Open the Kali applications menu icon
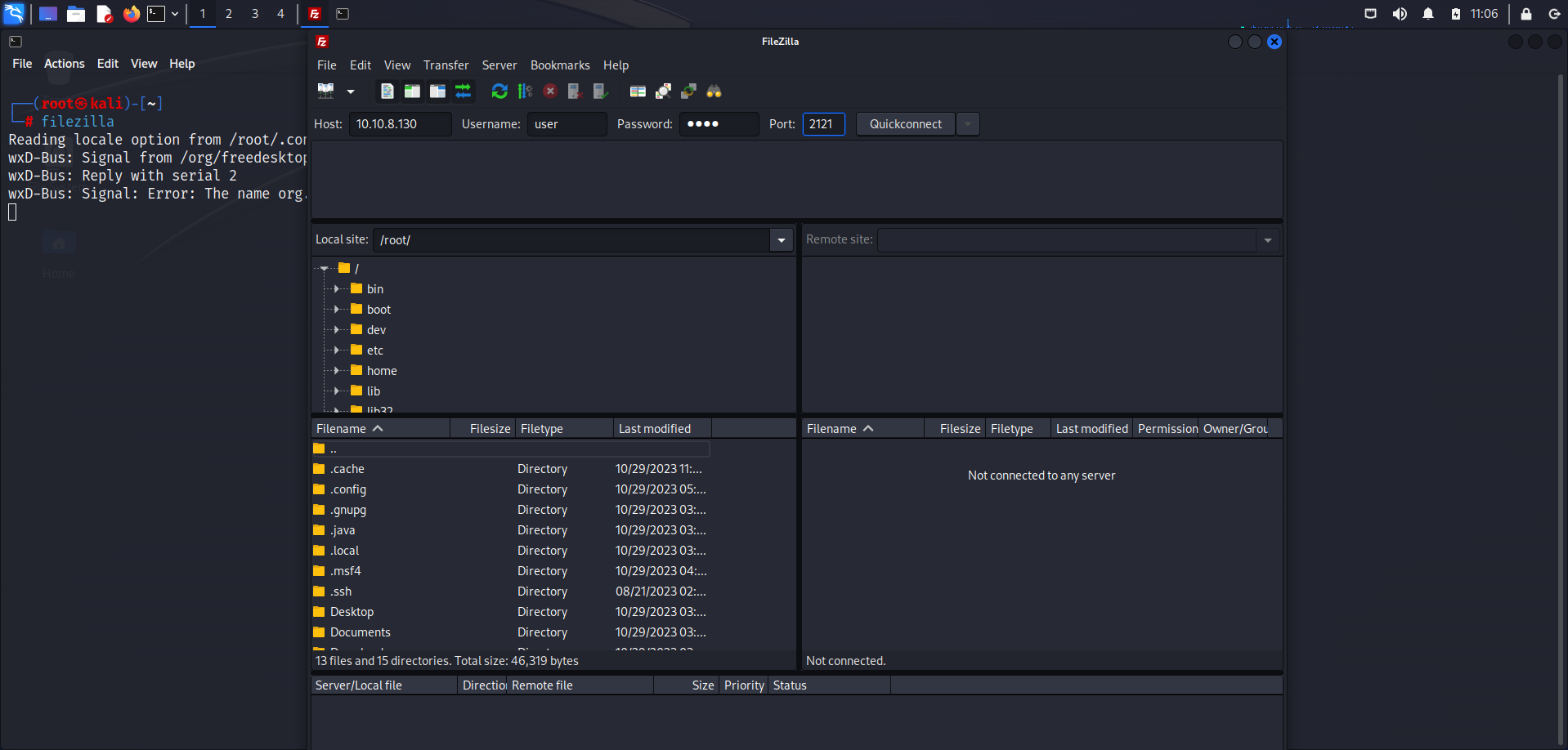This screenshot has height=750, width=1568. 15,14
